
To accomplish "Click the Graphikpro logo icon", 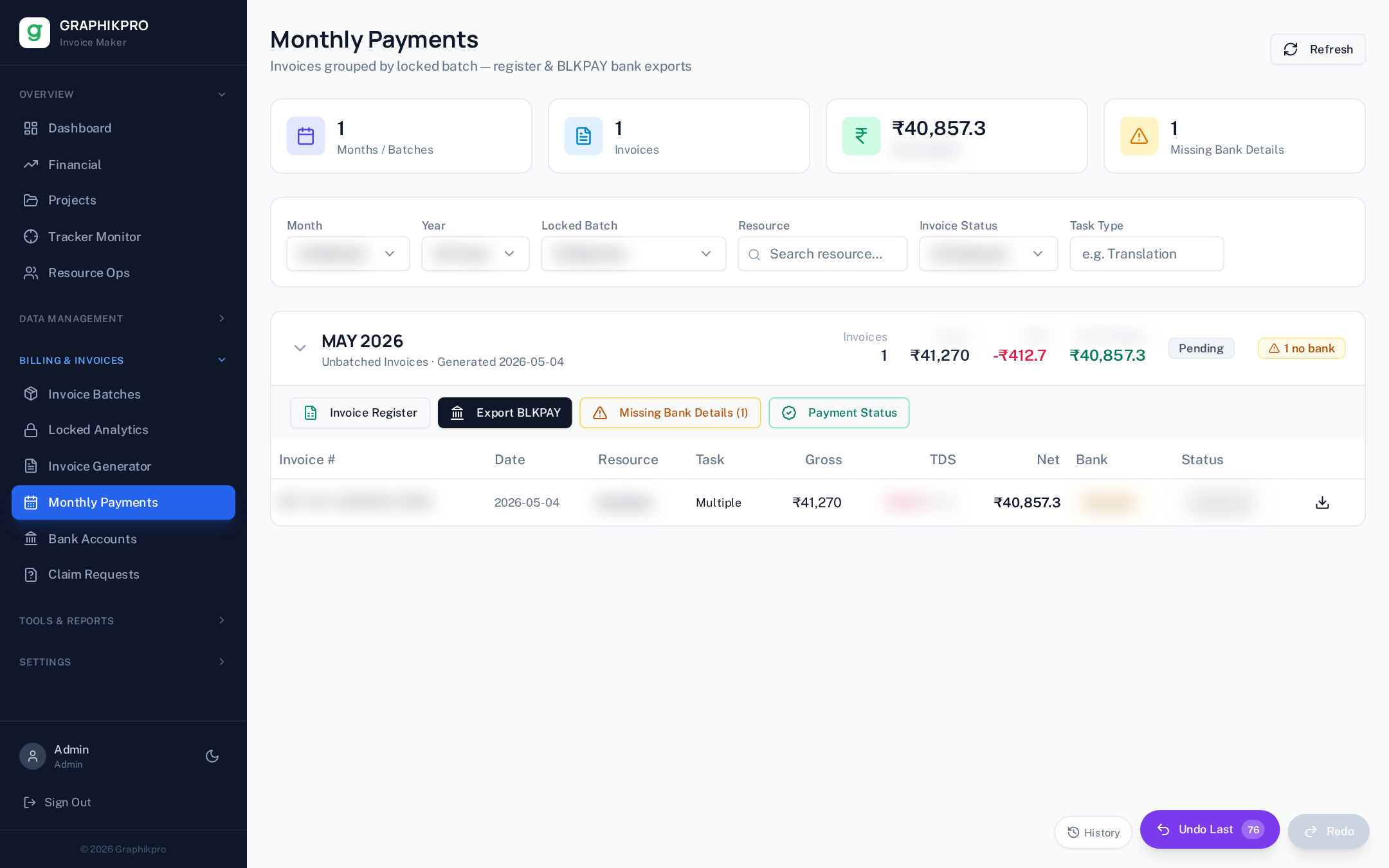I will click(35, 33).
